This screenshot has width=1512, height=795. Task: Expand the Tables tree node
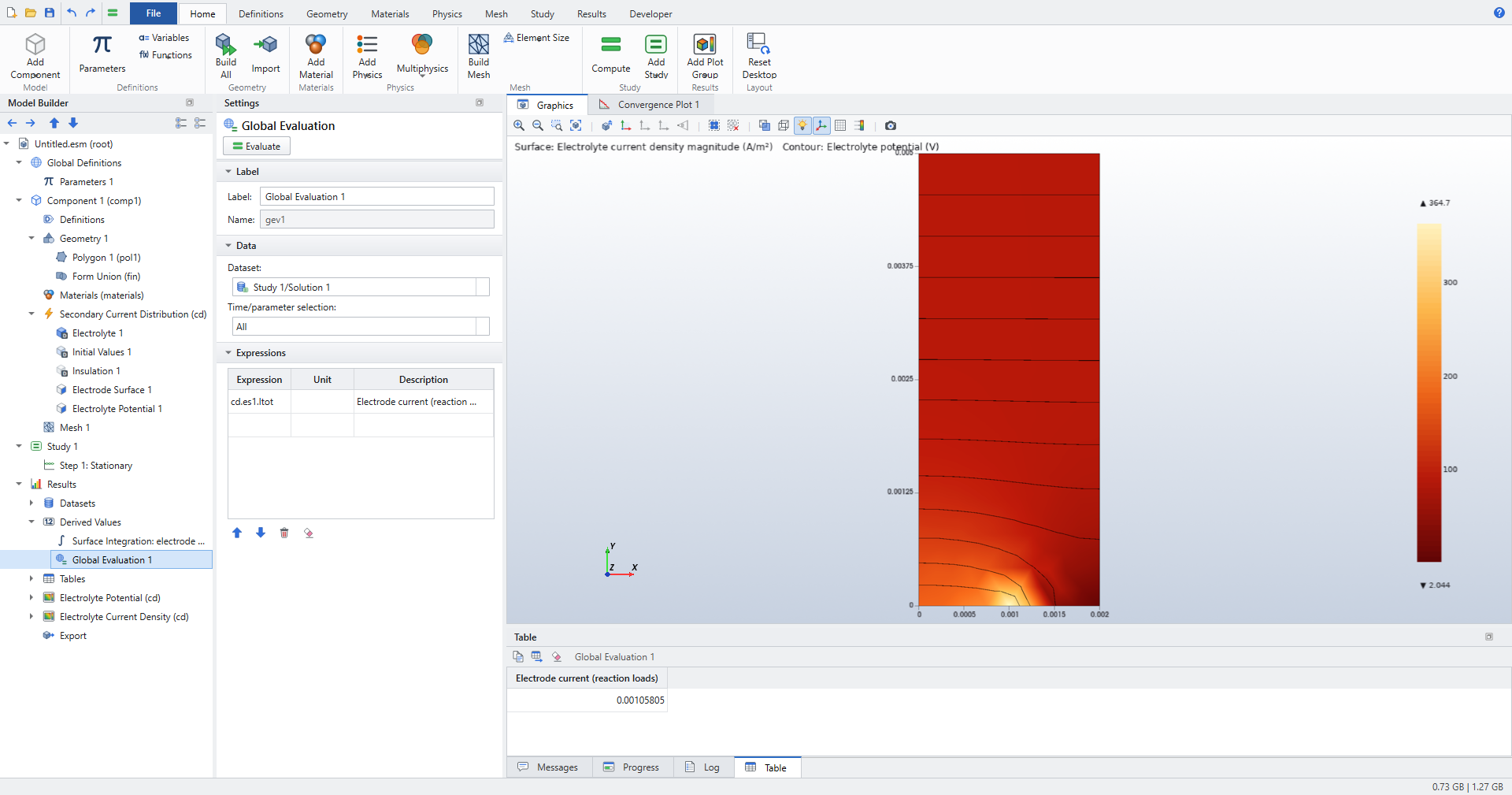coord(31,579)
